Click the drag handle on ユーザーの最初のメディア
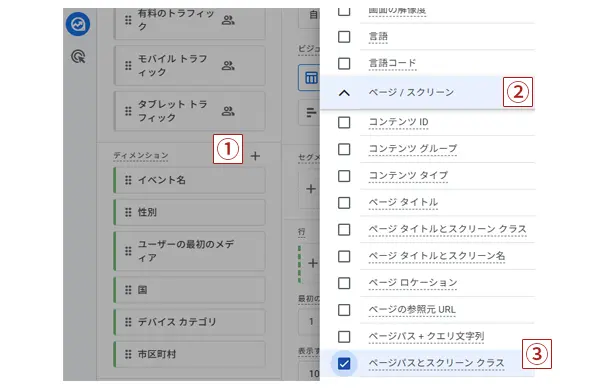The image size is (600, 388). click(128, 251)
